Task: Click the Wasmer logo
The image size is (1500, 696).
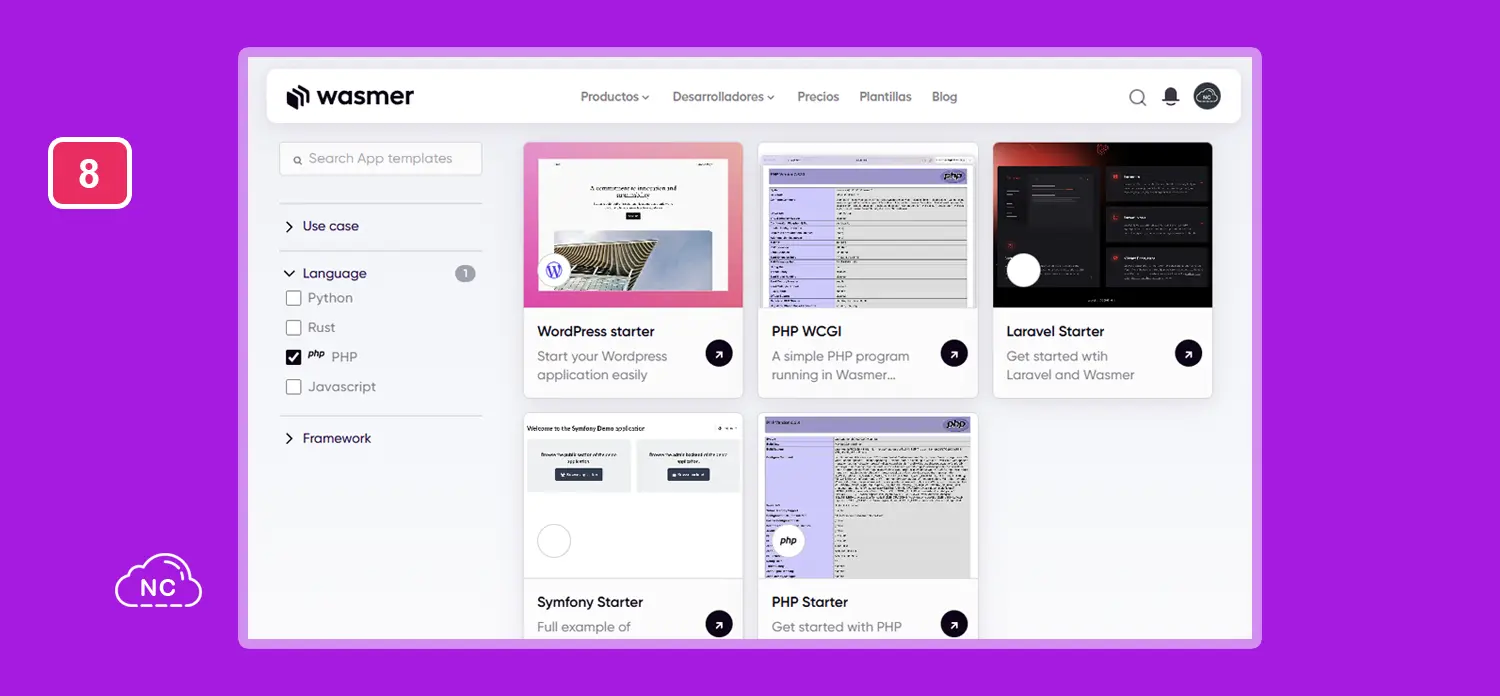Action: coord(350,97)
